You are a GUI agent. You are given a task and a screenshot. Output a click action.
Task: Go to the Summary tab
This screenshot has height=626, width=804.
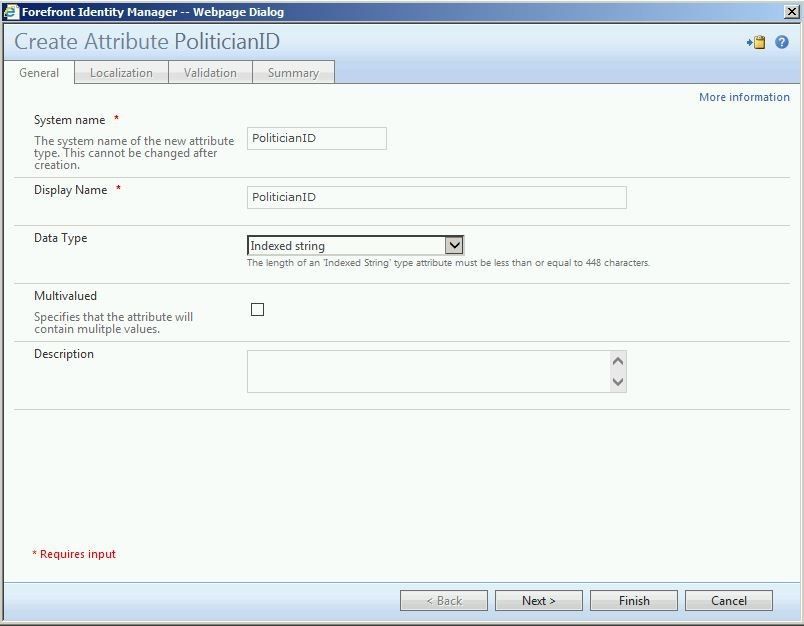coord(293,73)
